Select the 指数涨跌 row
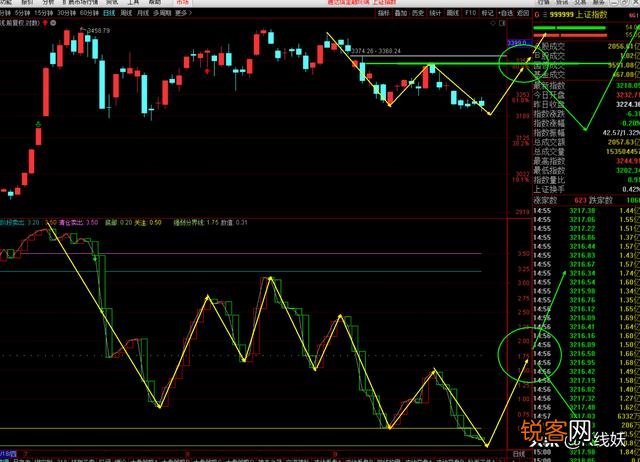 tap(587, 114)
